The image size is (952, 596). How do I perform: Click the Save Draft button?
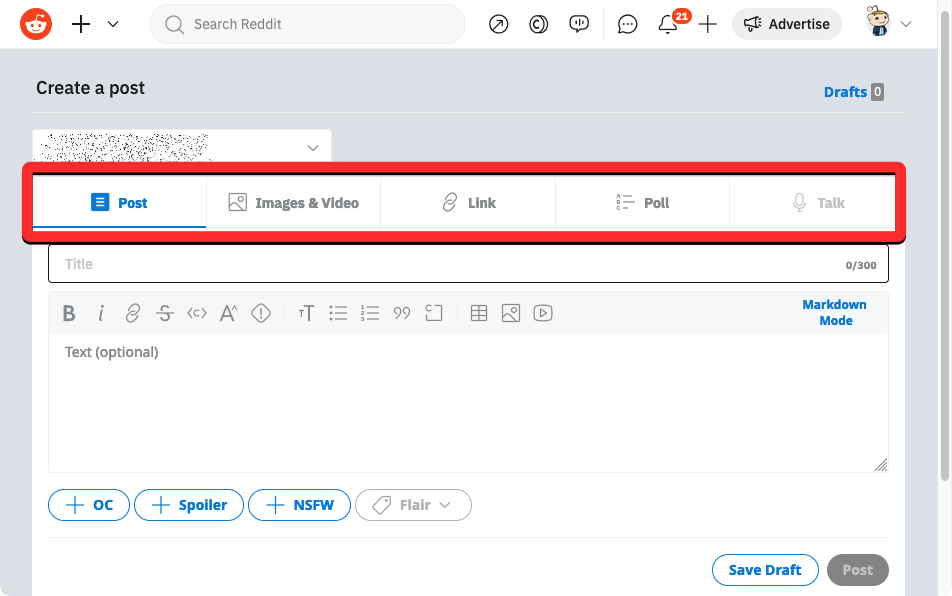764,570
